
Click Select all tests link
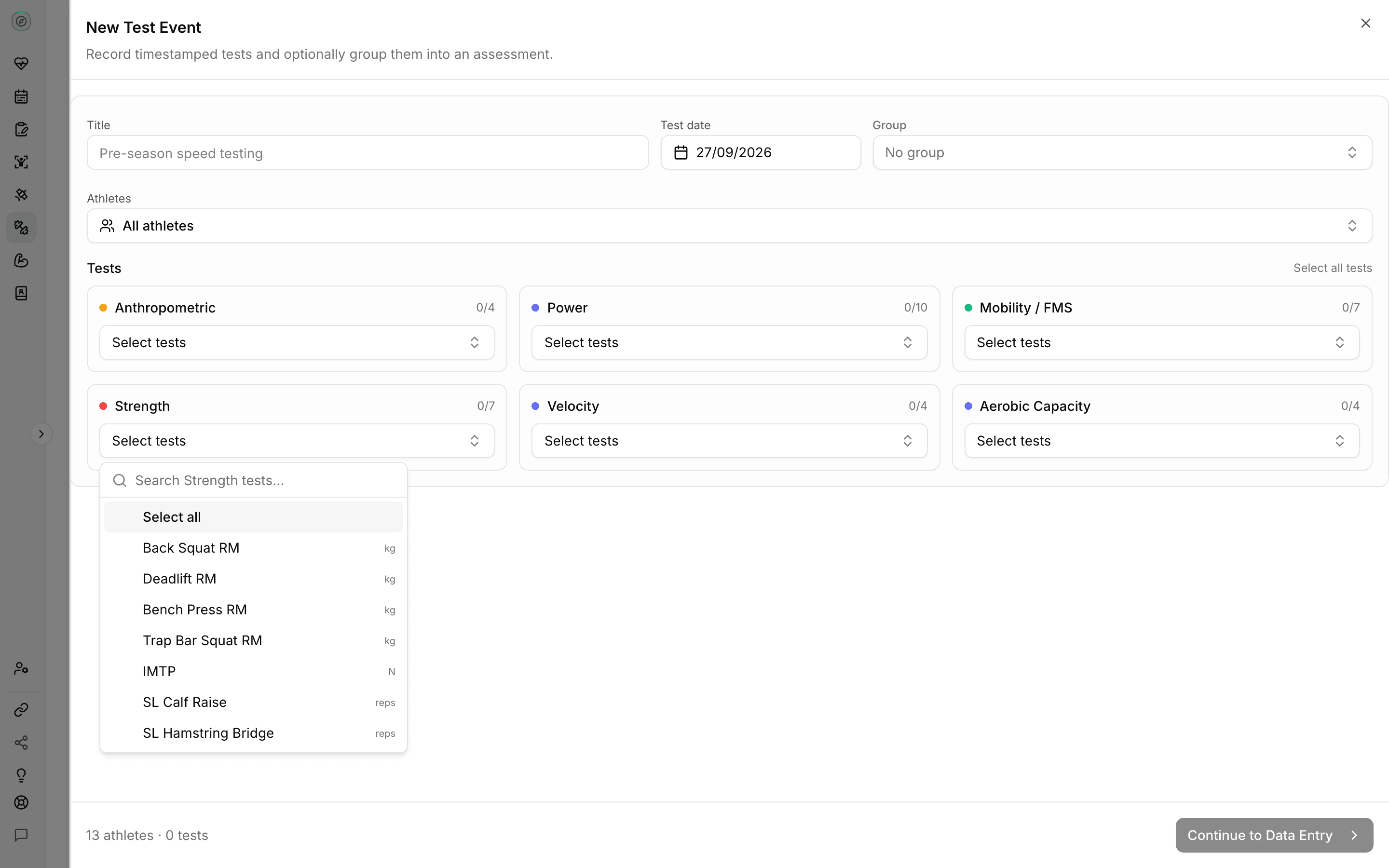tap(1332, 268)
